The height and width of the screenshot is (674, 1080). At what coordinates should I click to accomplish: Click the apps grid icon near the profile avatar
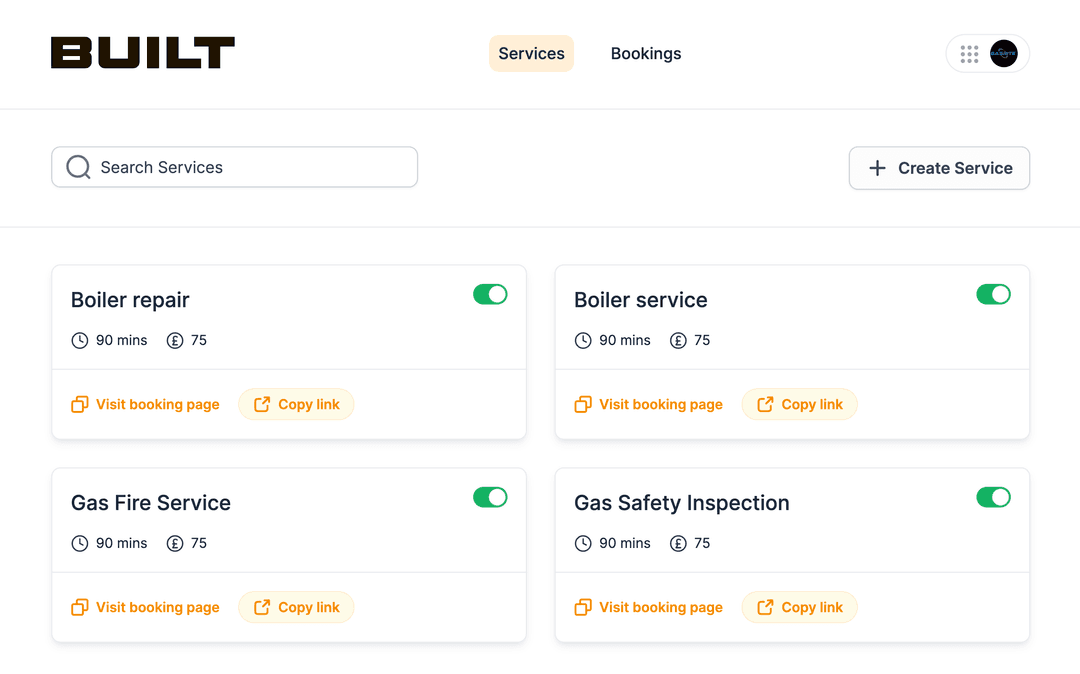(x=969, y=54)
